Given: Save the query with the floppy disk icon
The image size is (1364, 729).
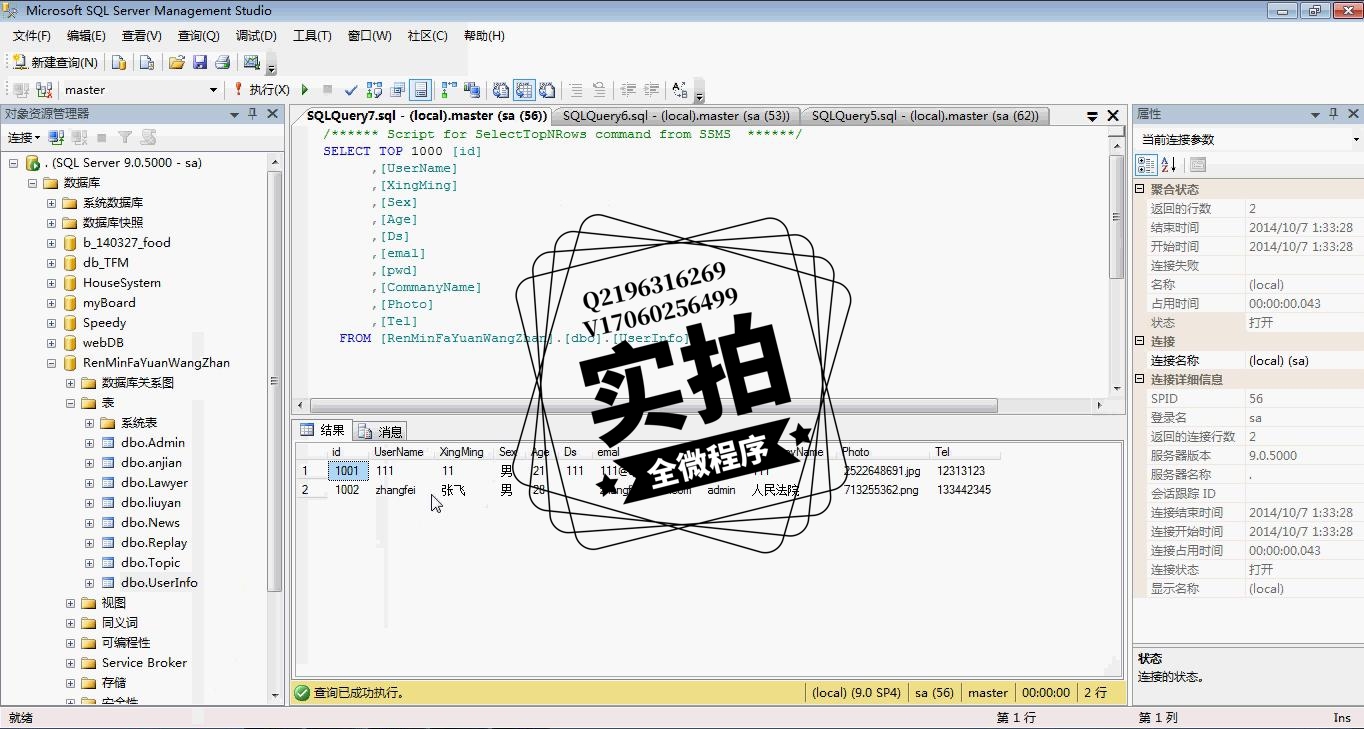Looking at the screenshot, I should click(200, 62).
